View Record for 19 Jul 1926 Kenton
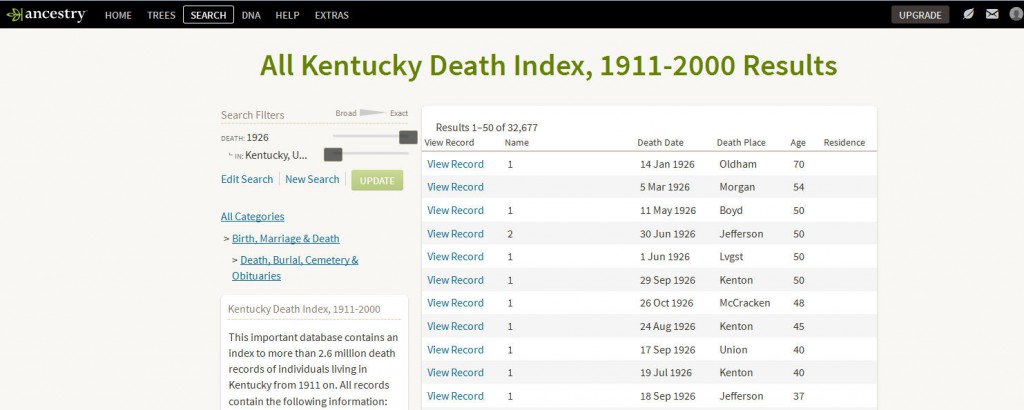 pyautogui.click(x=455, y=373)
